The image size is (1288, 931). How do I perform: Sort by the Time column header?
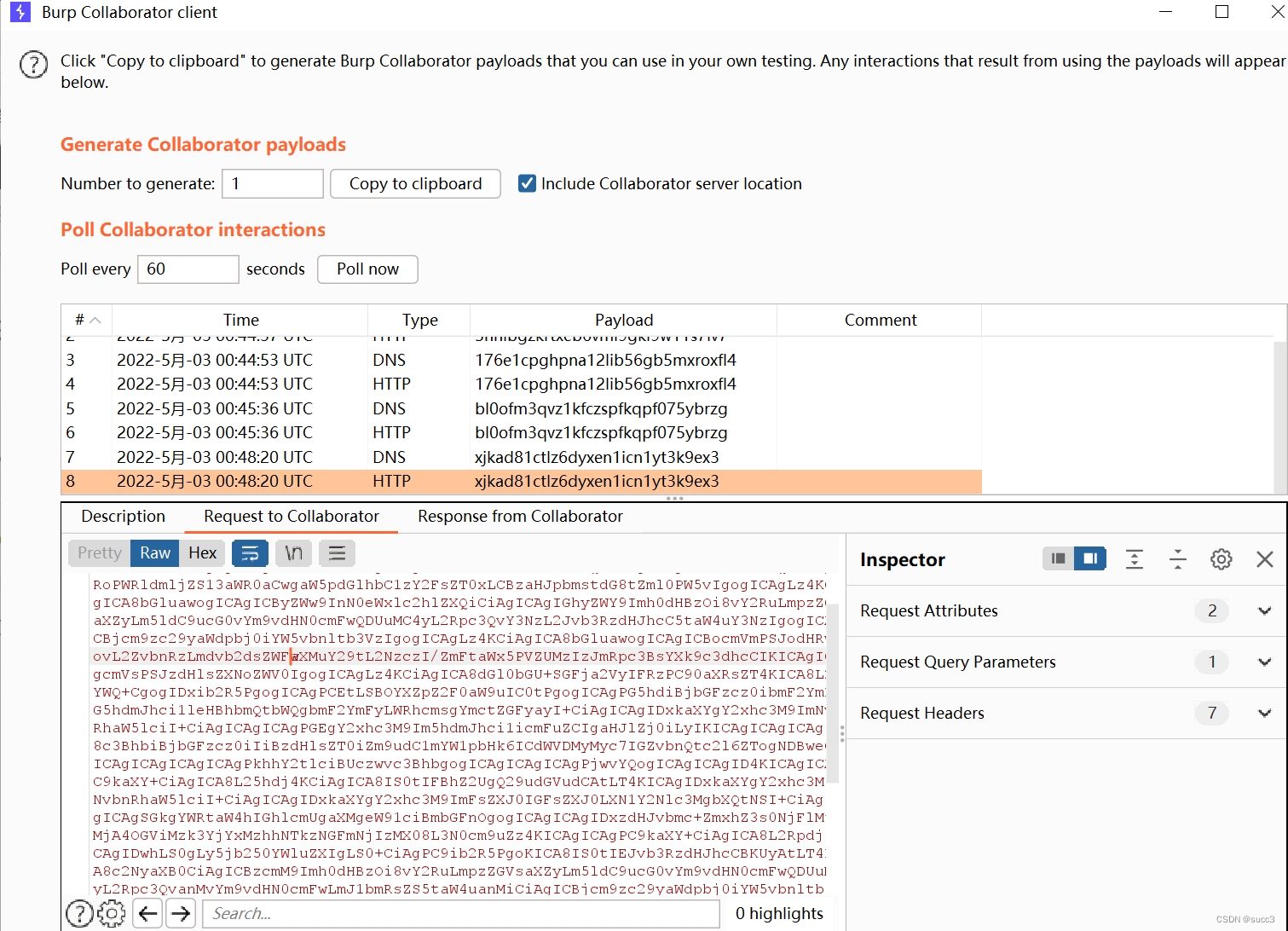(x=240, y=320)
